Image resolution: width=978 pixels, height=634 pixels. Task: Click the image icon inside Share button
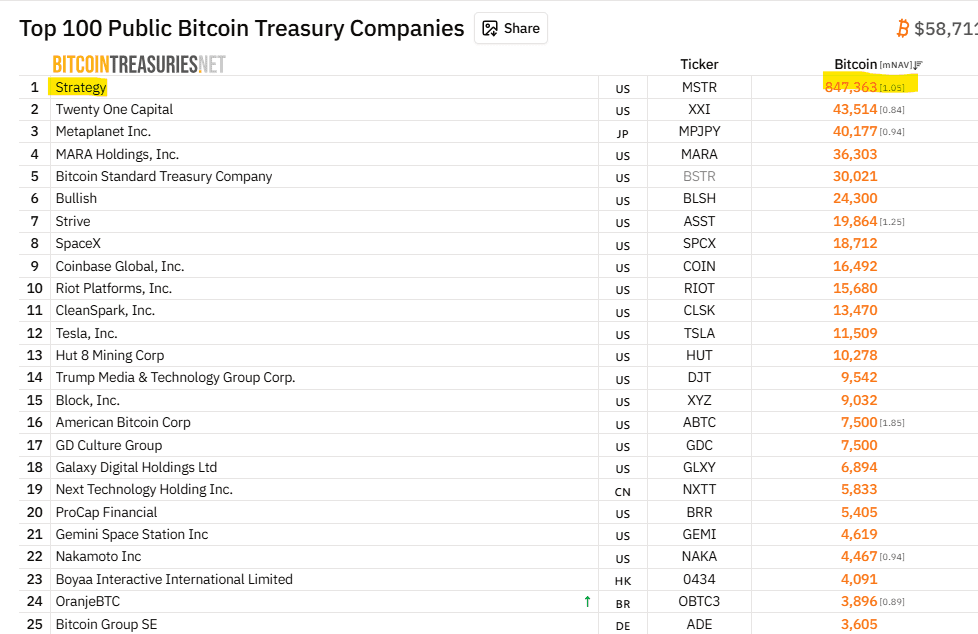pos(490,29)
